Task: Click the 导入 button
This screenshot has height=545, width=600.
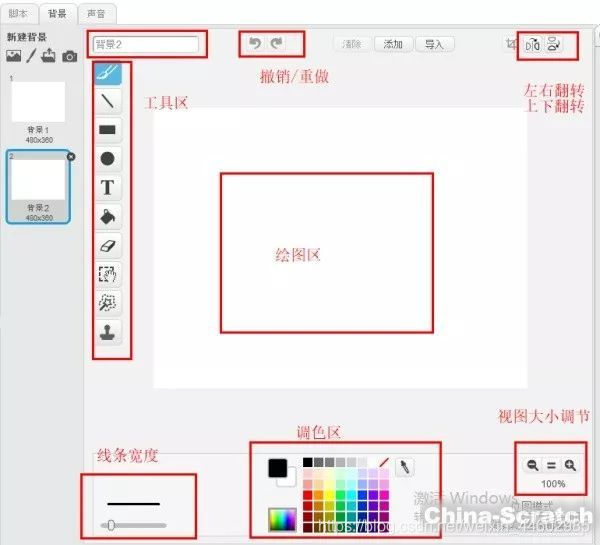Action: (x=435, y=44)
